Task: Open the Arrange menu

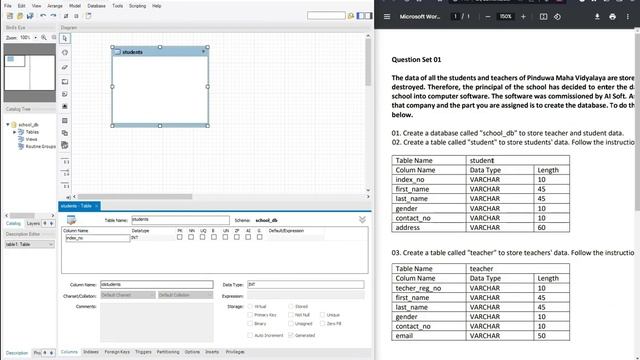Action: pyautogui.click(x=55, y=6)
